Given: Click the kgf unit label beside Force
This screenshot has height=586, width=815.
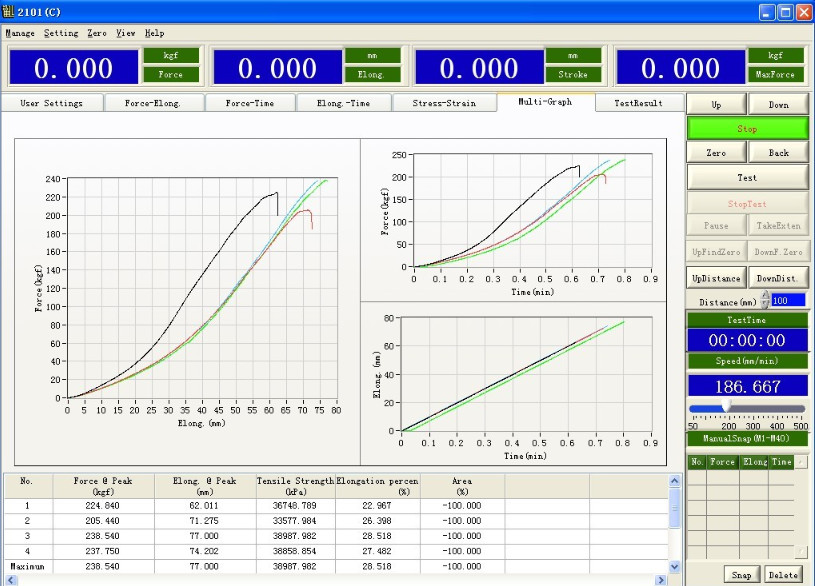Looking at the screenshot, I should tap(171, 55).
